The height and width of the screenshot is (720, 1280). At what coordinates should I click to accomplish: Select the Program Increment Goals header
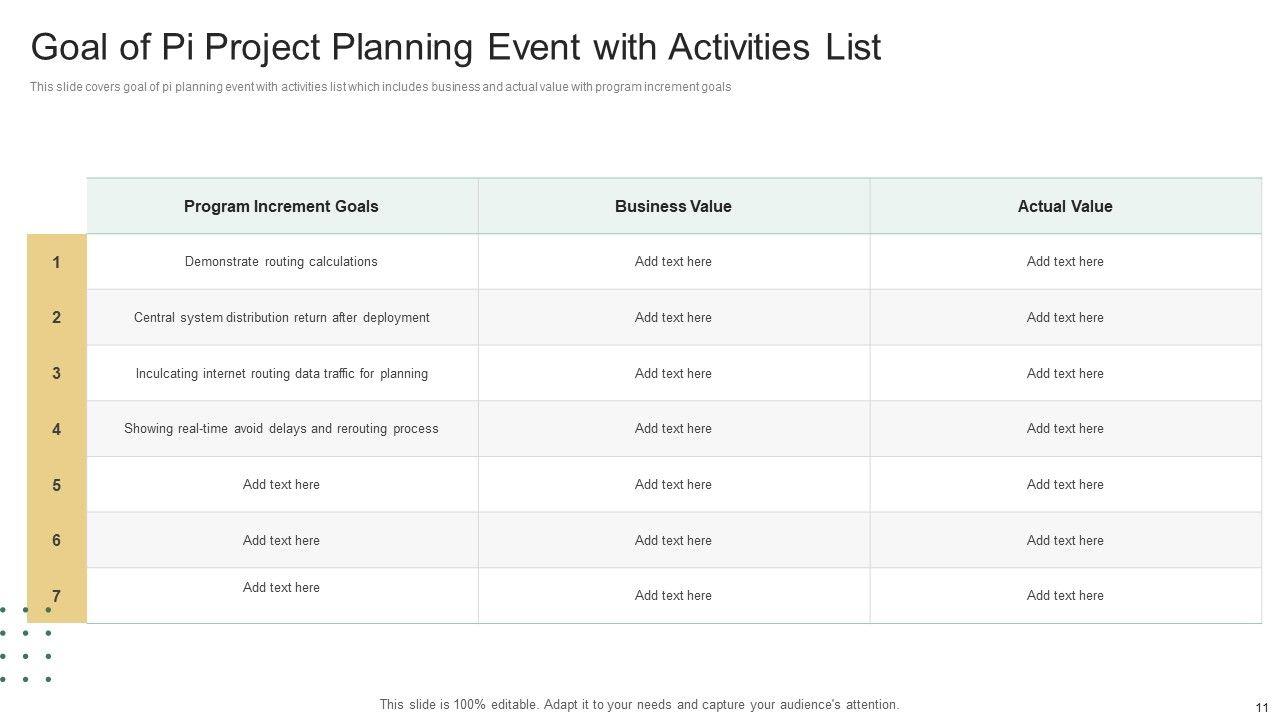click(281, 206)
